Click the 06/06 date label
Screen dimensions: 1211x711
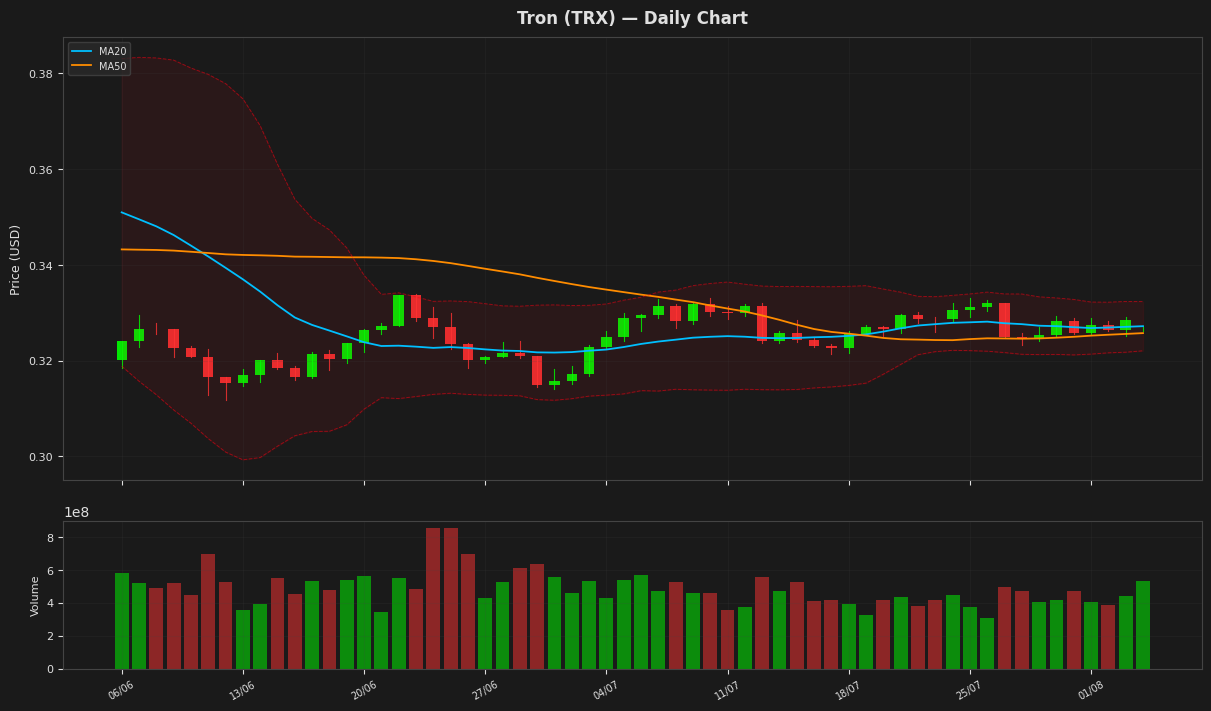click(x=121, y=690)
